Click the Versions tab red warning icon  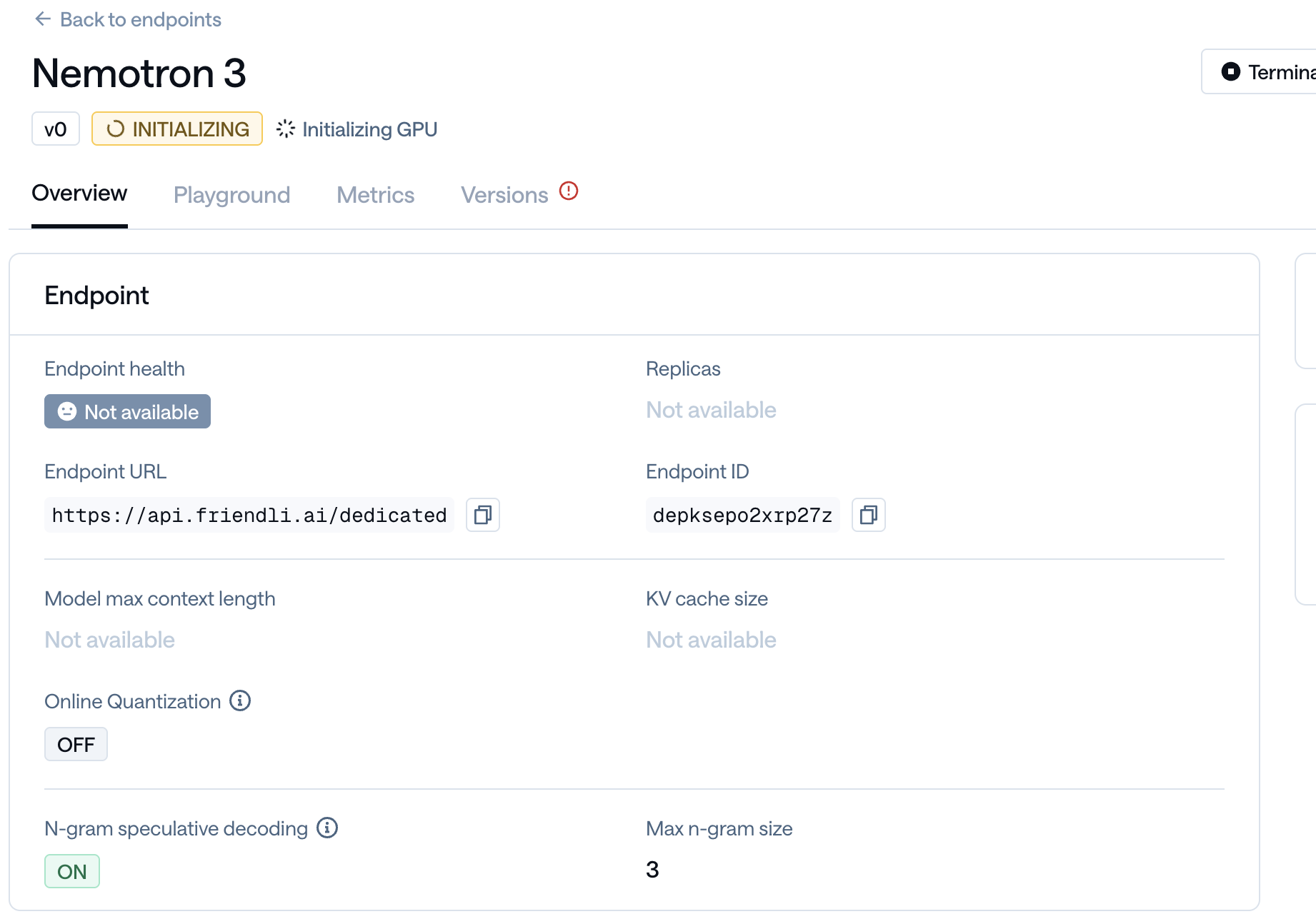(x=569, y=191)
